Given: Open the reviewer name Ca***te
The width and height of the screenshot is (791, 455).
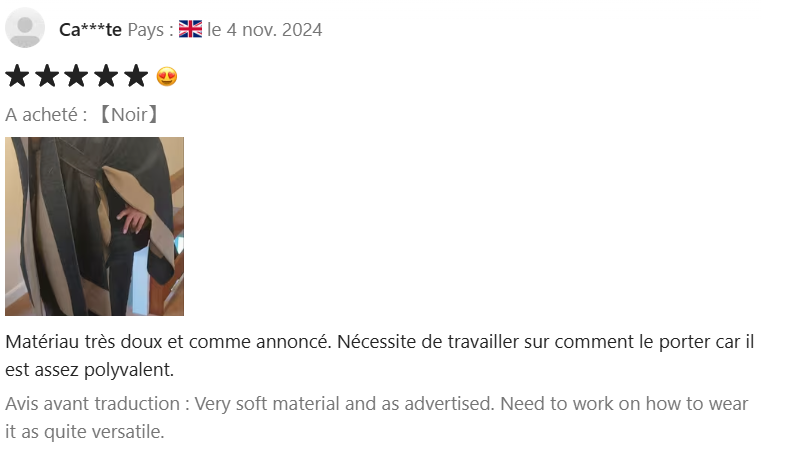Looking at the screenshot, I should coord(90,29).
